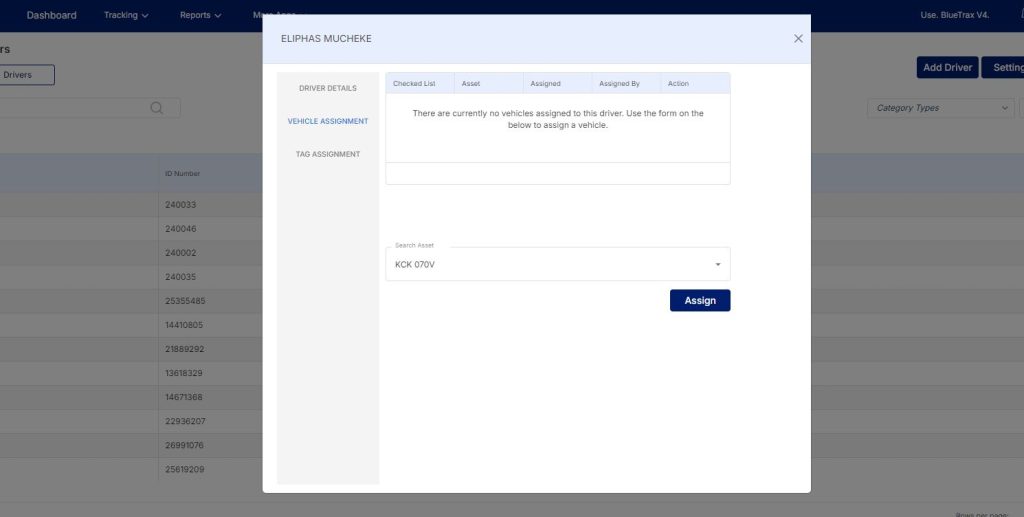This screenshot has width=1024, height=517.
Task: Select the row with ID 240033
Action: coord(181,205)
